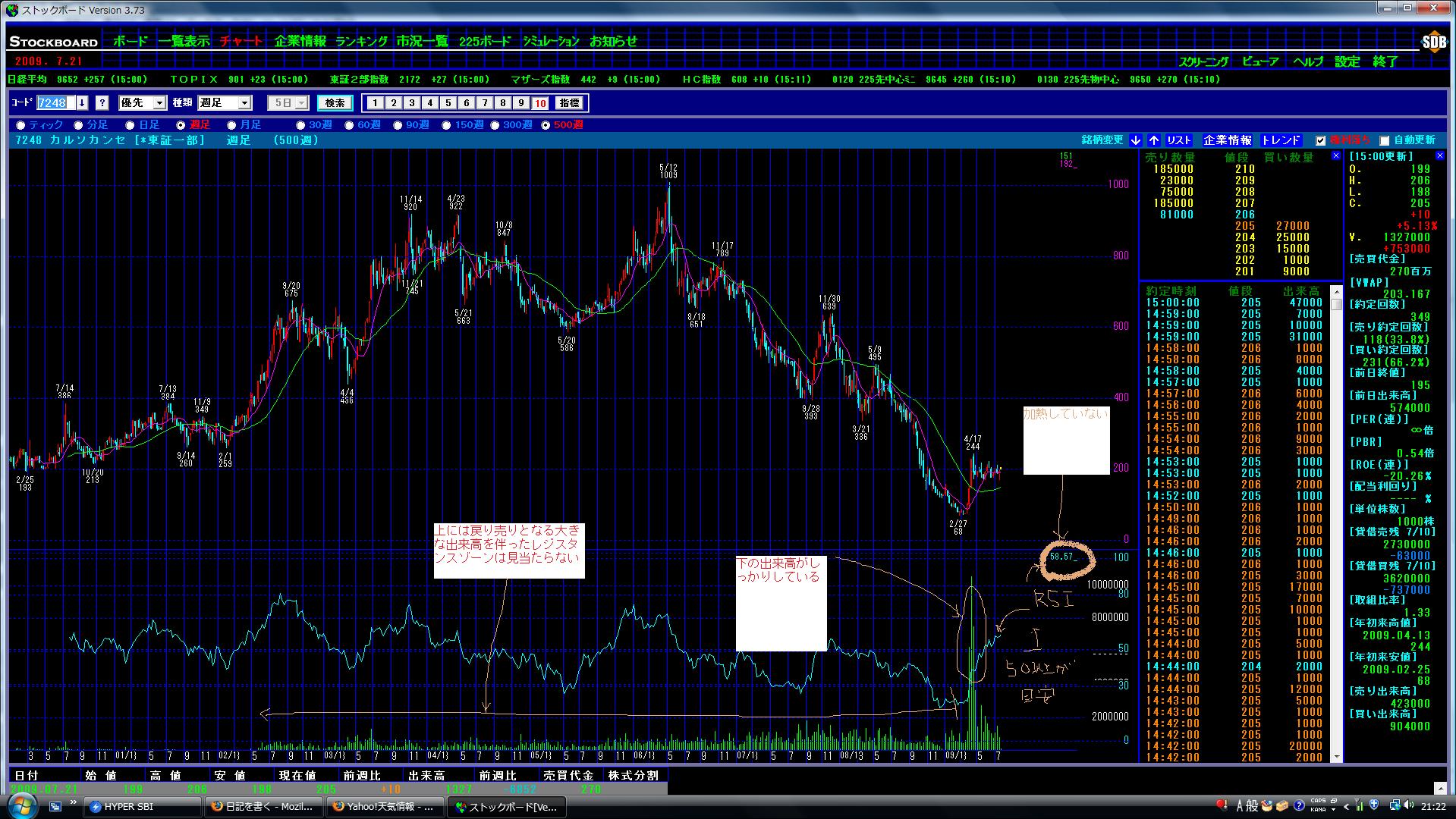Select the 月足 monthly chart radio button
Image resolution: width=1456 pixels, height=819 pixels.
(x=232, y=125)
